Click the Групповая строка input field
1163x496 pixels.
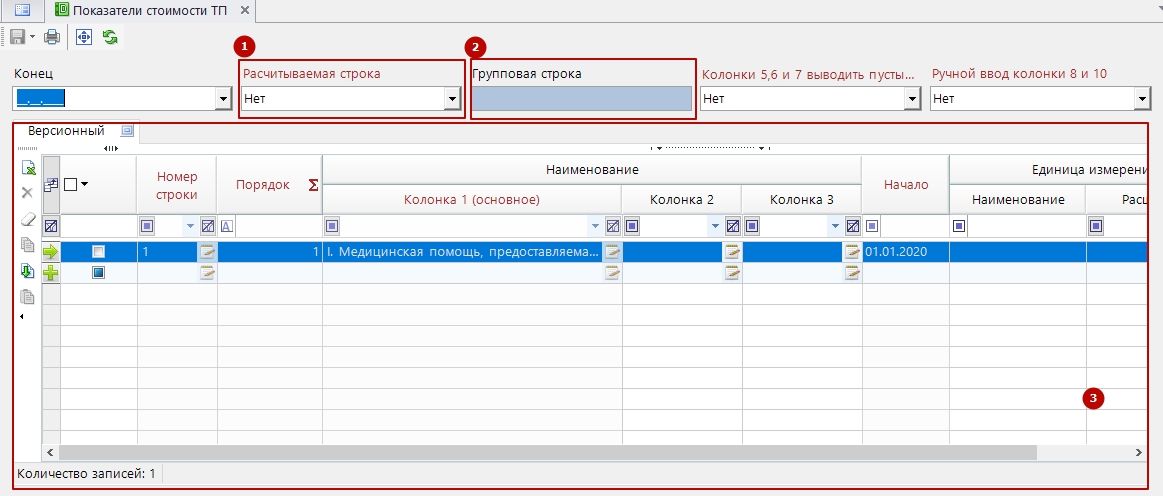coord(581,98)
